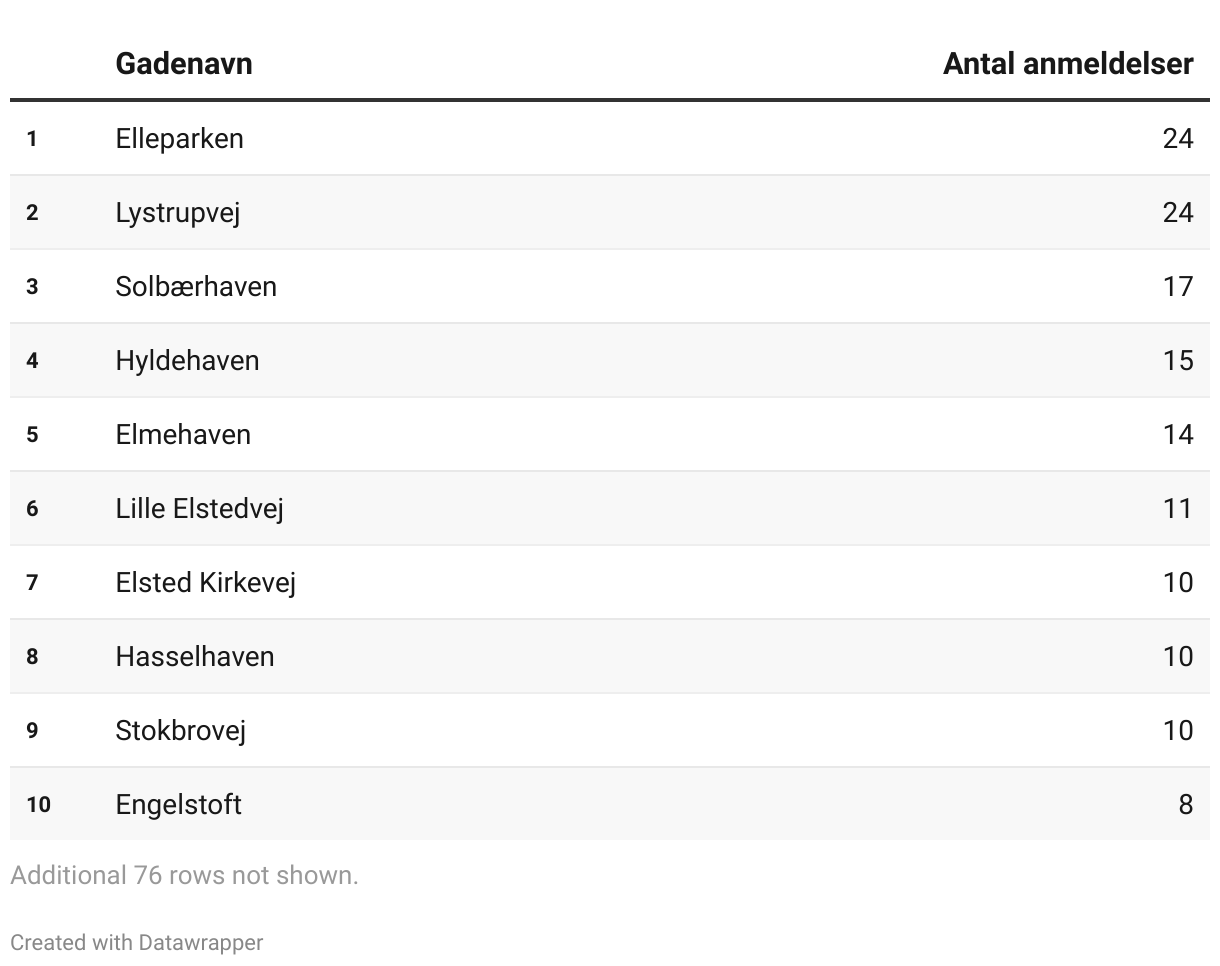This screenshot has height=966, width=1220.
Task: Click the value 8 for Engelstoft
Action: [x=1186, y=804]
